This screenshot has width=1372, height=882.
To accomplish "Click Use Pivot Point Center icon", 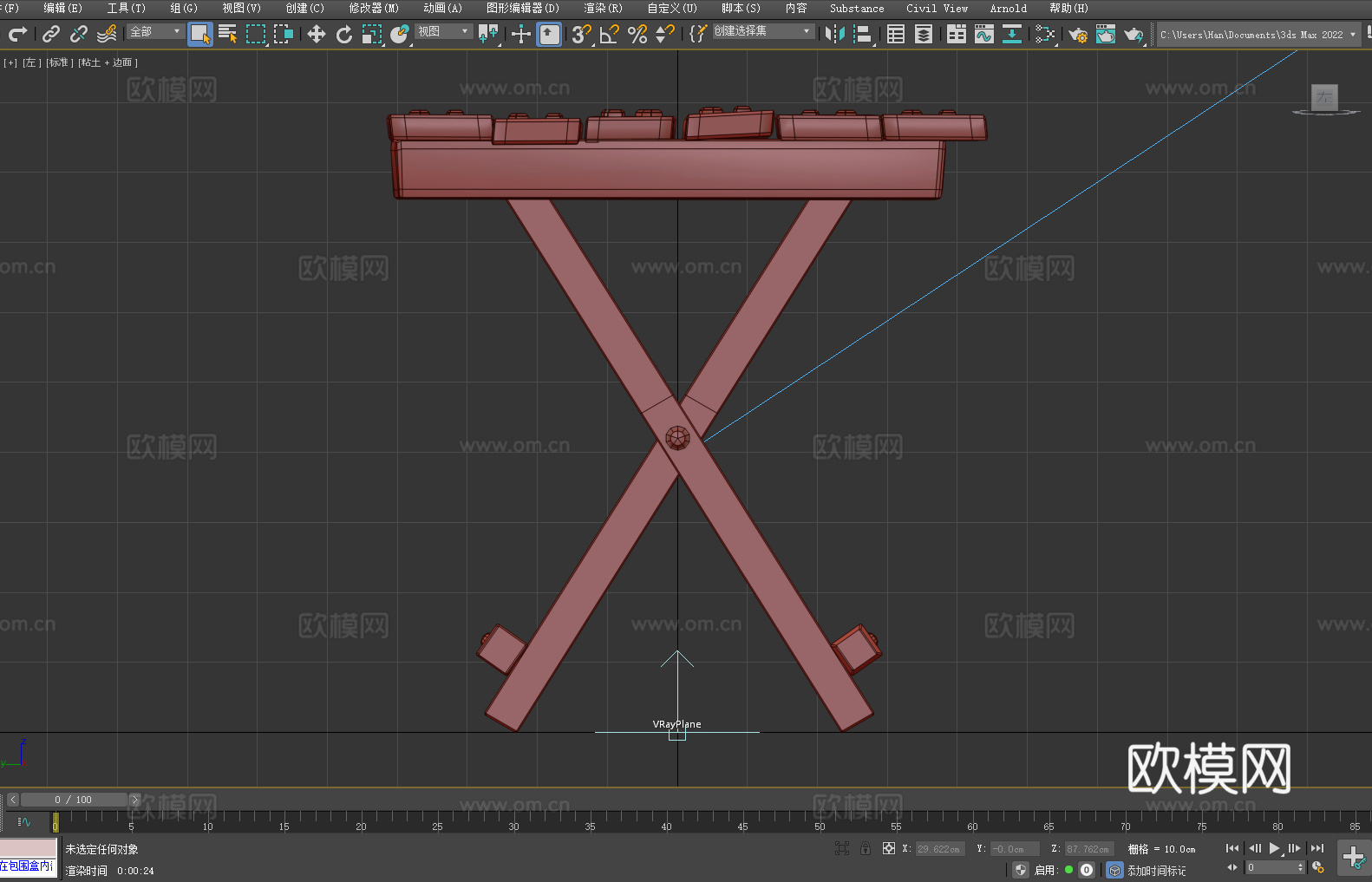I will point(488,34).
